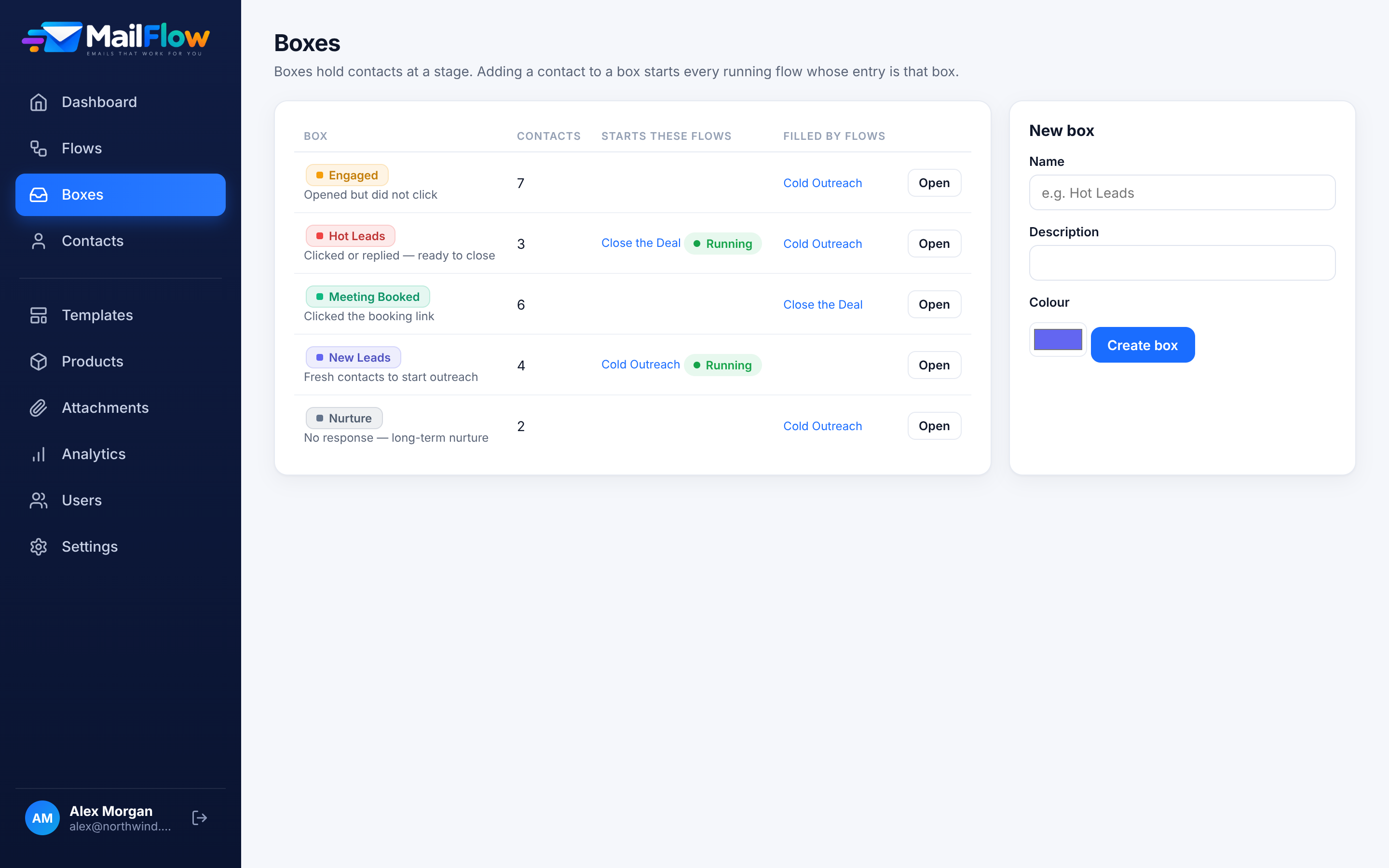Open the Engaged box
Image resolution: width=1389 pixels, height=868 pixels.
coord(934,183)
